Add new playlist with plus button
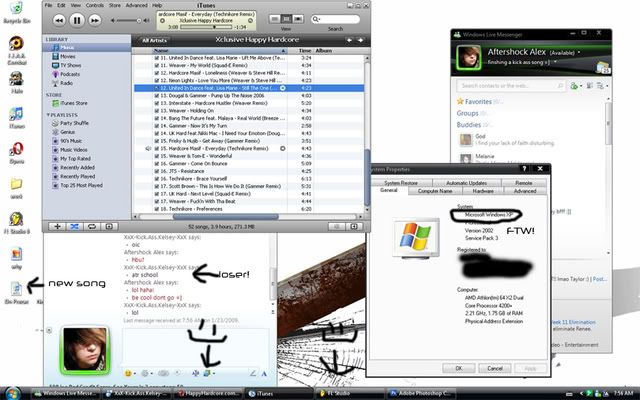The width and height of the screenshot is (640, 400). 57,227
